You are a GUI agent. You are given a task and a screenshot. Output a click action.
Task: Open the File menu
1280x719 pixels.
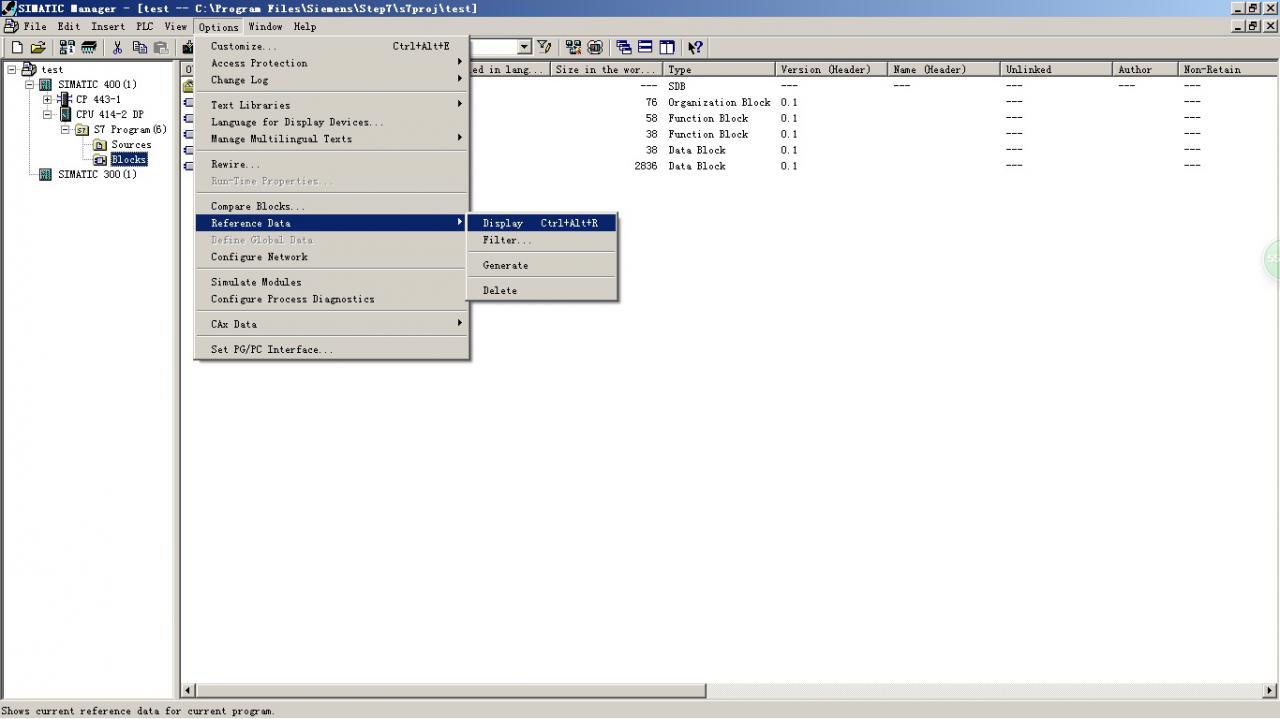click(35, 27)
